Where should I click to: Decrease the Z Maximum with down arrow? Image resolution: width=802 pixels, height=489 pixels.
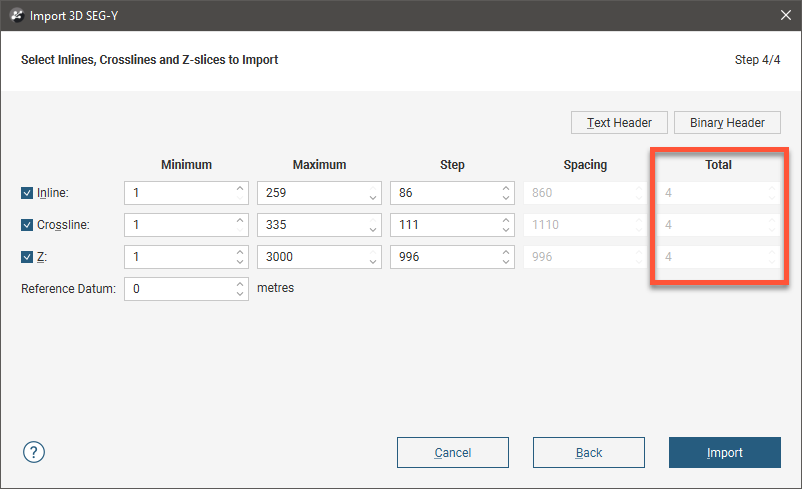click(372, 262)
